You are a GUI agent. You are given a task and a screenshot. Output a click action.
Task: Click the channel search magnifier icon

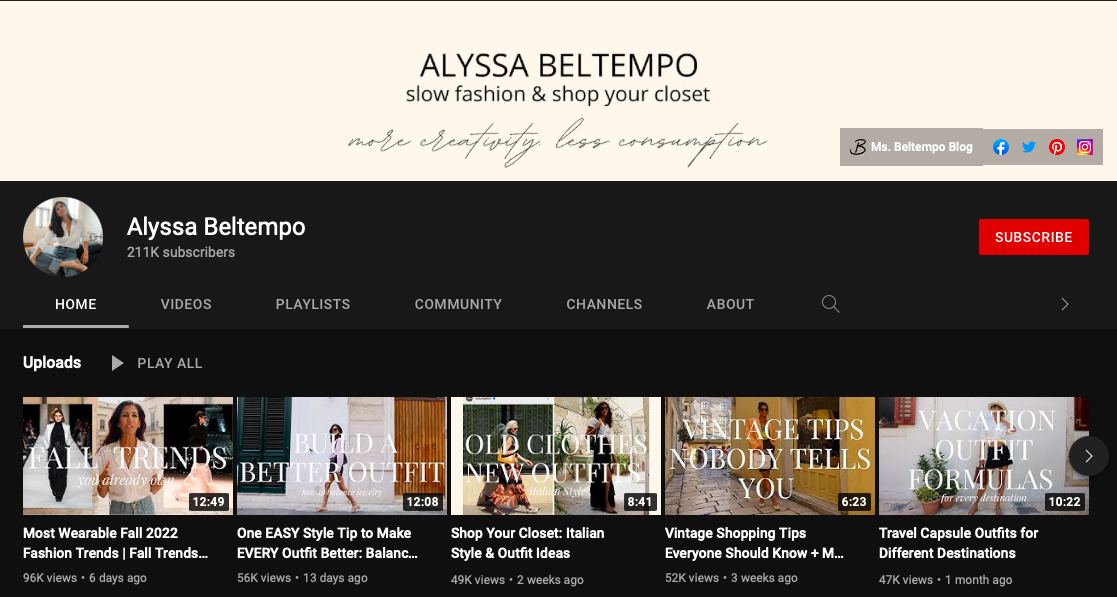(830, 304)
